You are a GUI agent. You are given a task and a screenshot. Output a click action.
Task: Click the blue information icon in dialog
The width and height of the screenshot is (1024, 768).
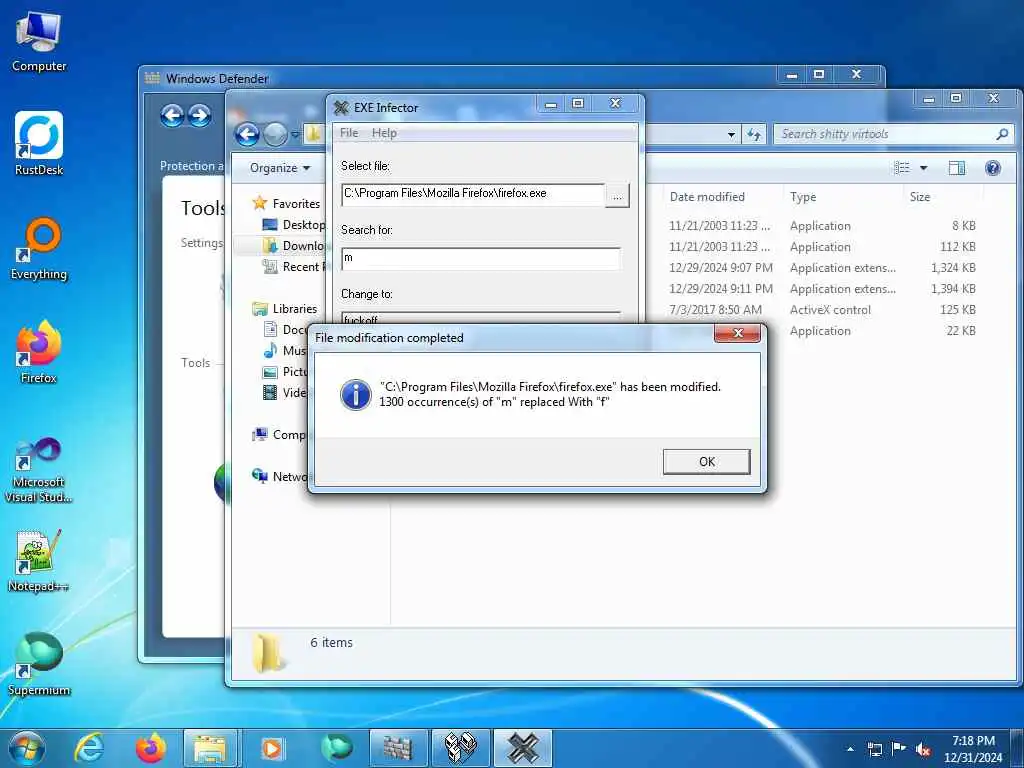356,395
